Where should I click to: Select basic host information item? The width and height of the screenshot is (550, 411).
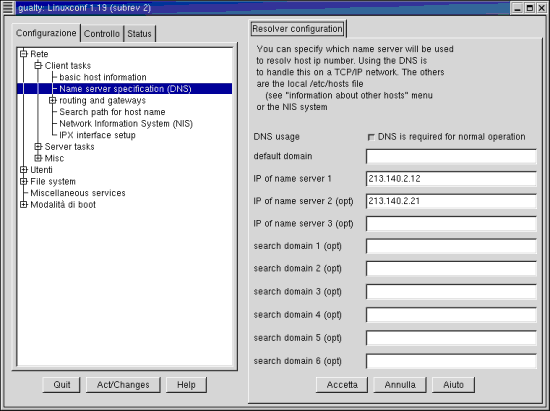103,77
